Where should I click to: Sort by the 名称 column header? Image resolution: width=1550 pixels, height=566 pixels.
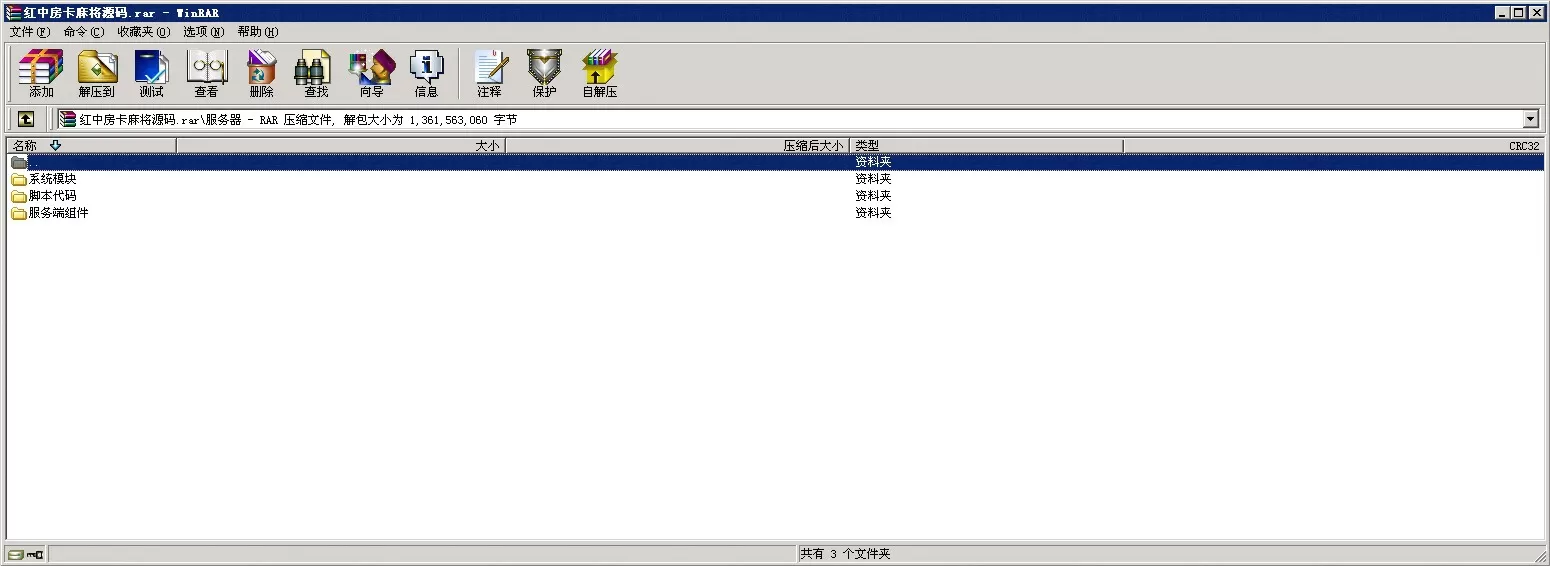coord(25,146)
